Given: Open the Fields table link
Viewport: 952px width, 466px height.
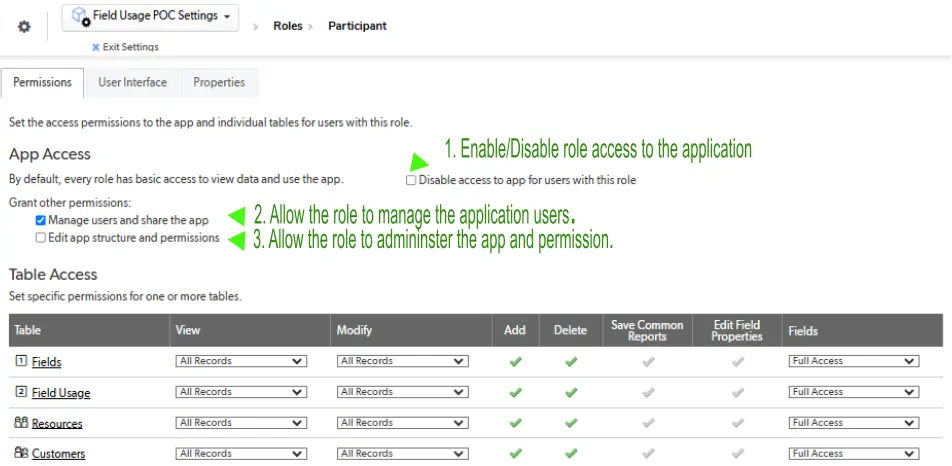Looking at the screenshot, I should [x=47, y=362].
